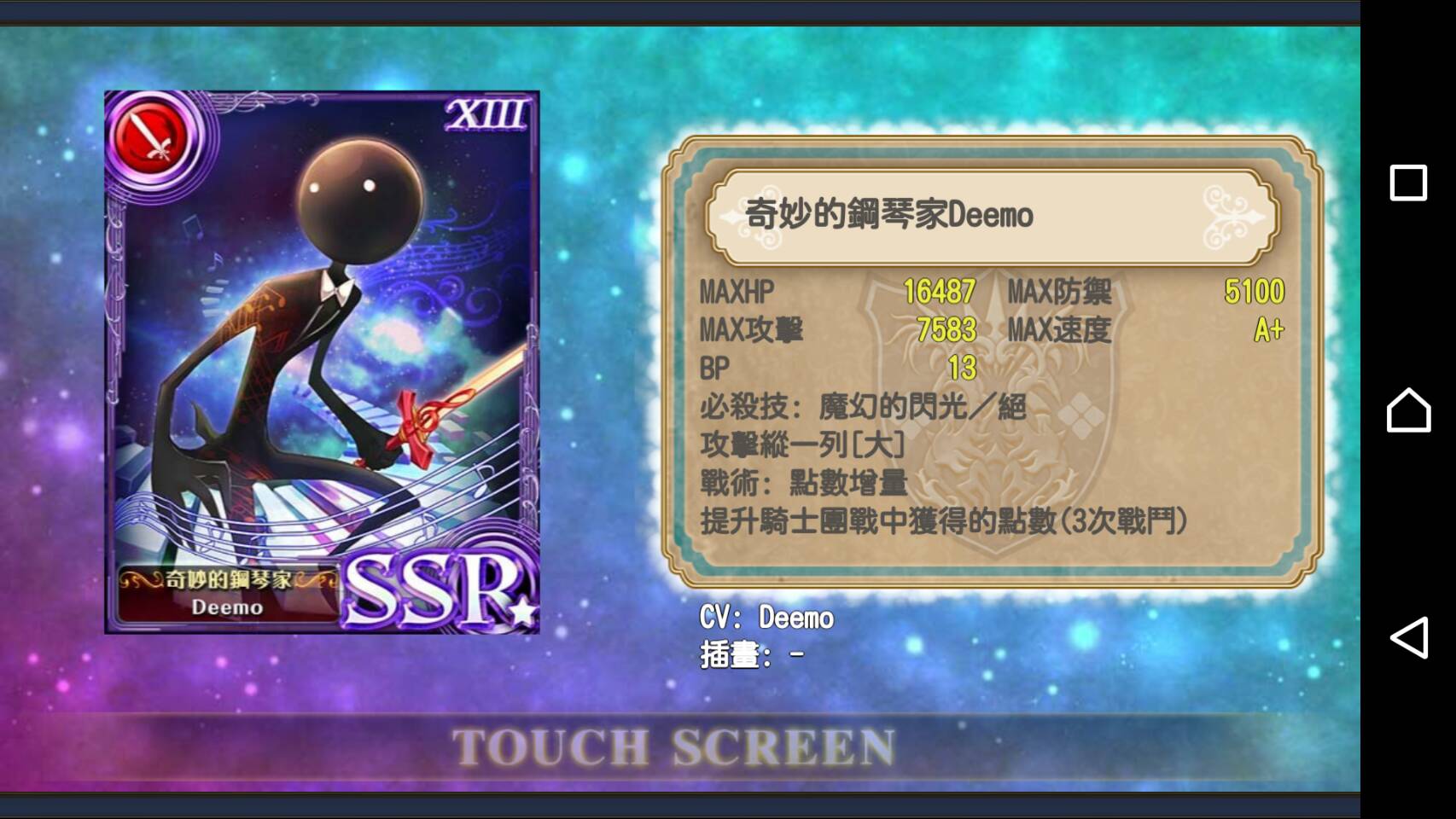Tap the TOUCH SCREEN prompt
This screenshot has width=1456, height=819.
point(673,747)
